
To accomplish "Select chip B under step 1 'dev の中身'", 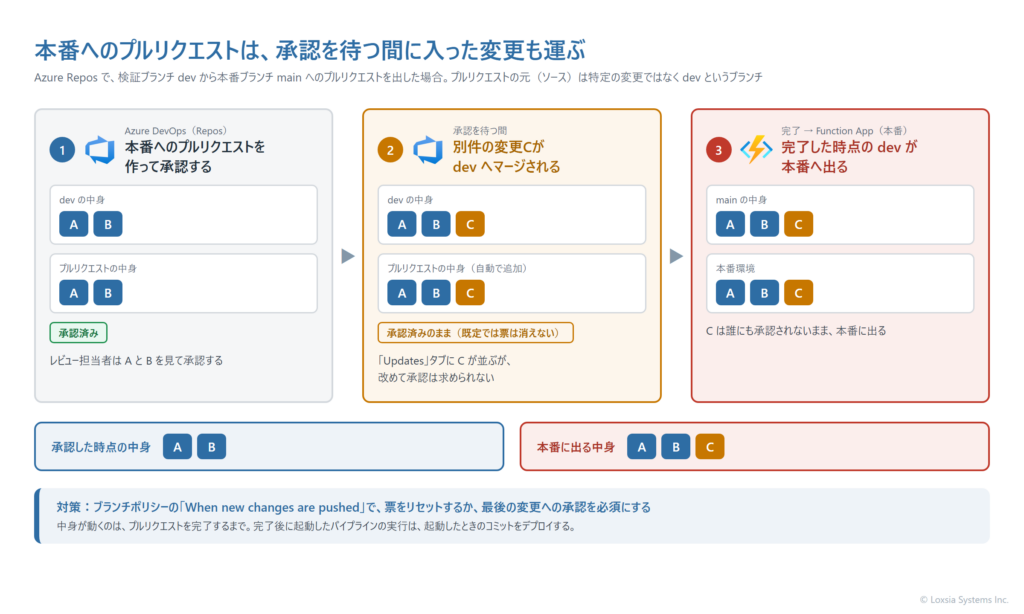I will point(108,224).
